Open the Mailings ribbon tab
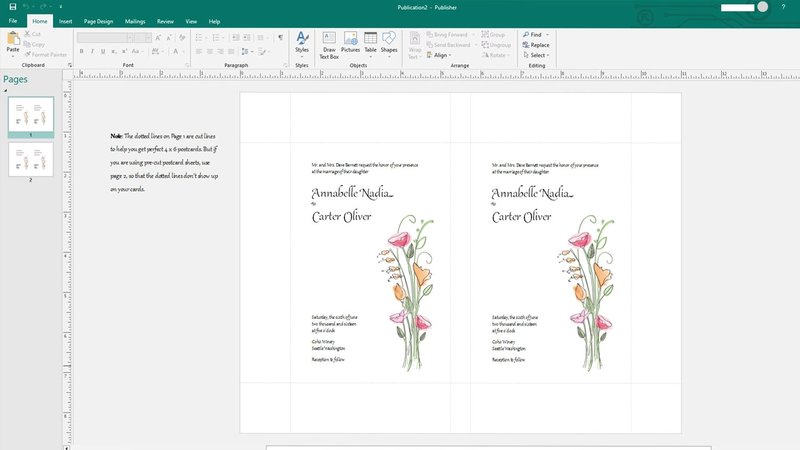This screenshot has width=800, height=450. click(135, 20)
